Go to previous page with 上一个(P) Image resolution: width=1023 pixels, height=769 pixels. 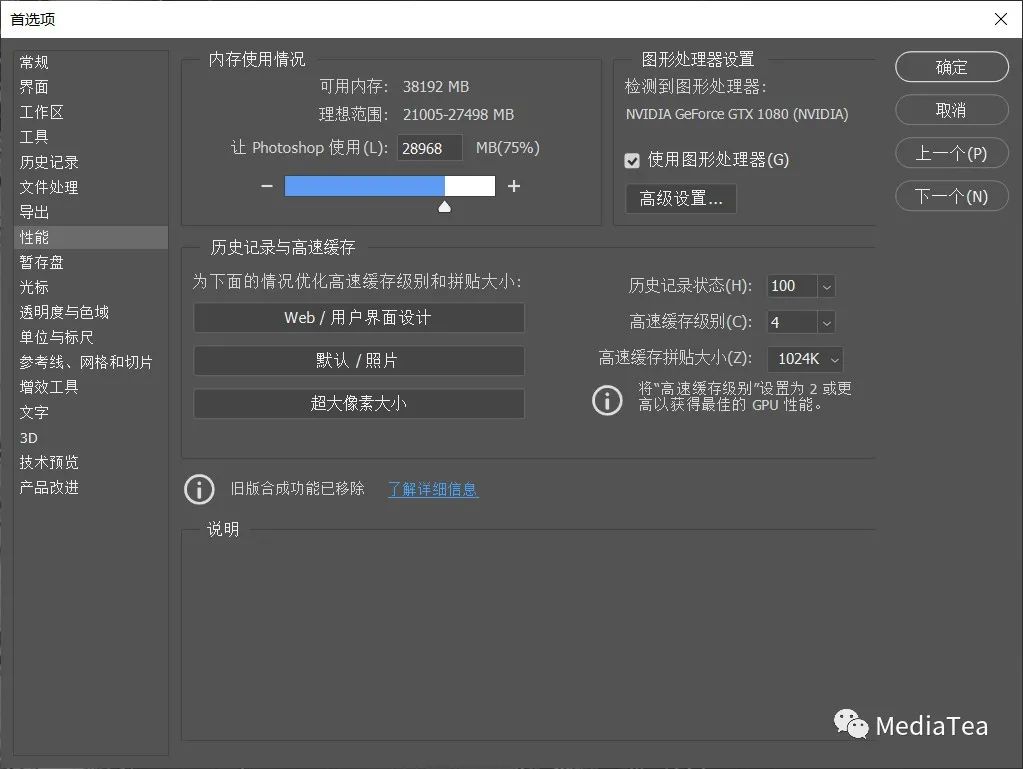tap(952, 153)
